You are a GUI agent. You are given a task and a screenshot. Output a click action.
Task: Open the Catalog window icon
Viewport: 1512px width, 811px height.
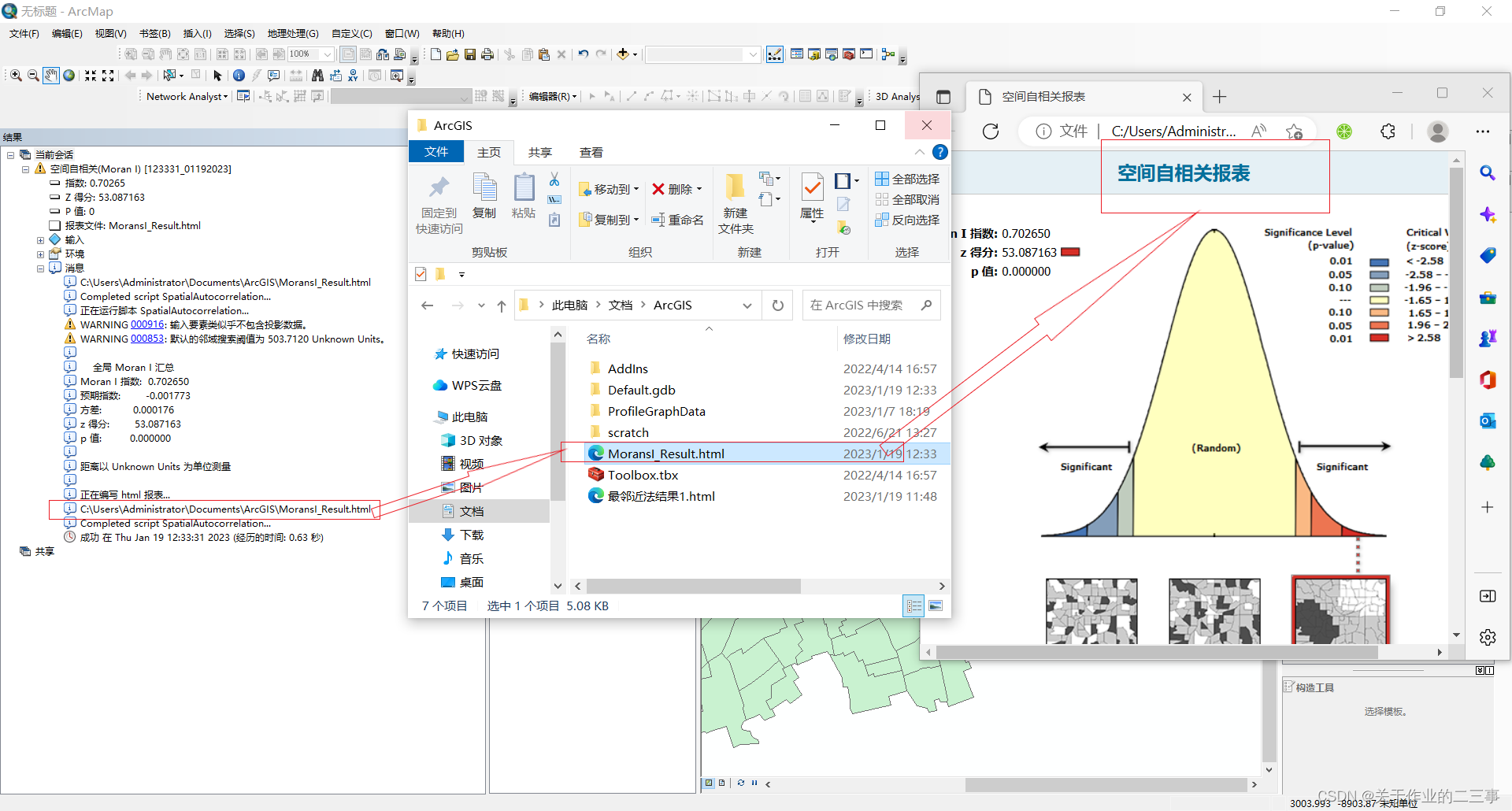pyautogui.click(x=814, y=54)
